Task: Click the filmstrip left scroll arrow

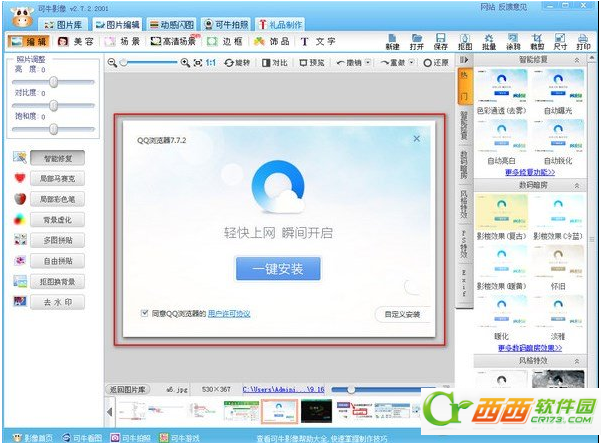Action: (x=110, y=412)
